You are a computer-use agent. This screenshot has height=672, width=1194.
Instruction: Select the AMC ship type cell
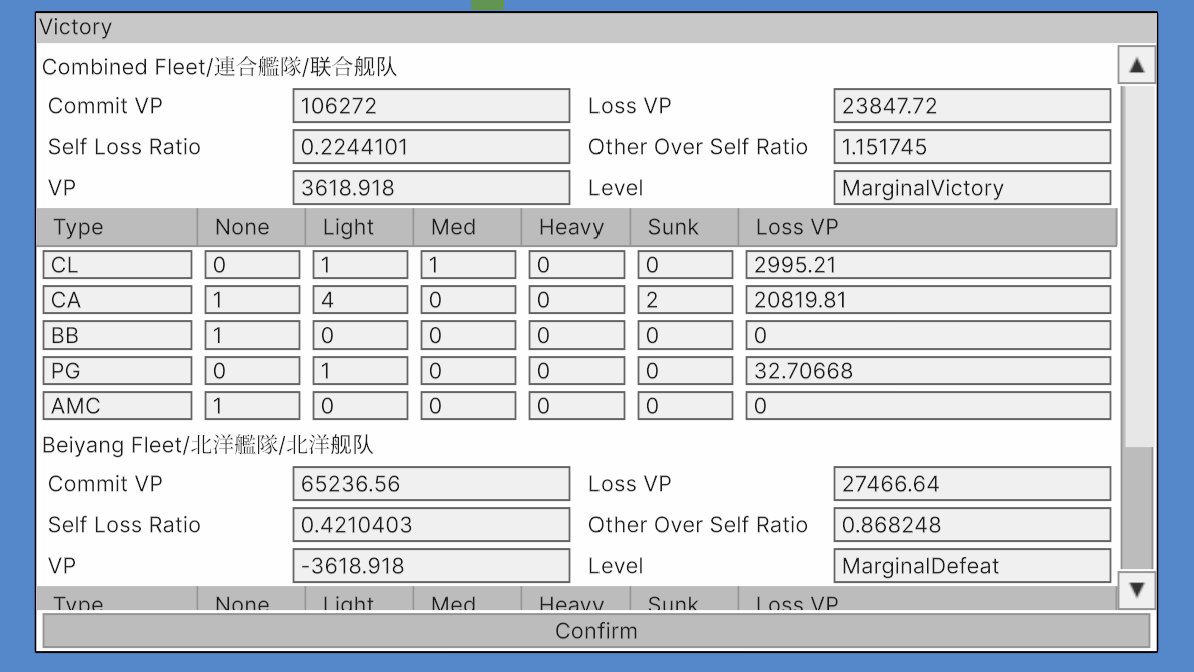pos(117,406)
